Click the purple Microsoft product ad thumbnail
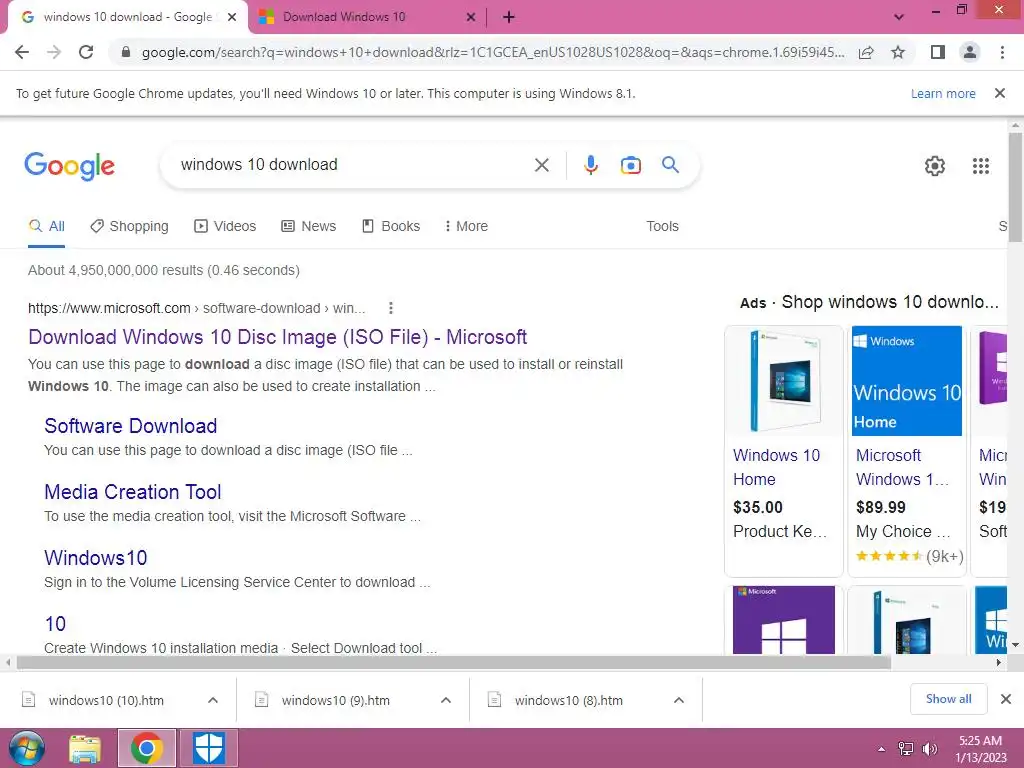1024x768 pixels. (x=784, y=620)
